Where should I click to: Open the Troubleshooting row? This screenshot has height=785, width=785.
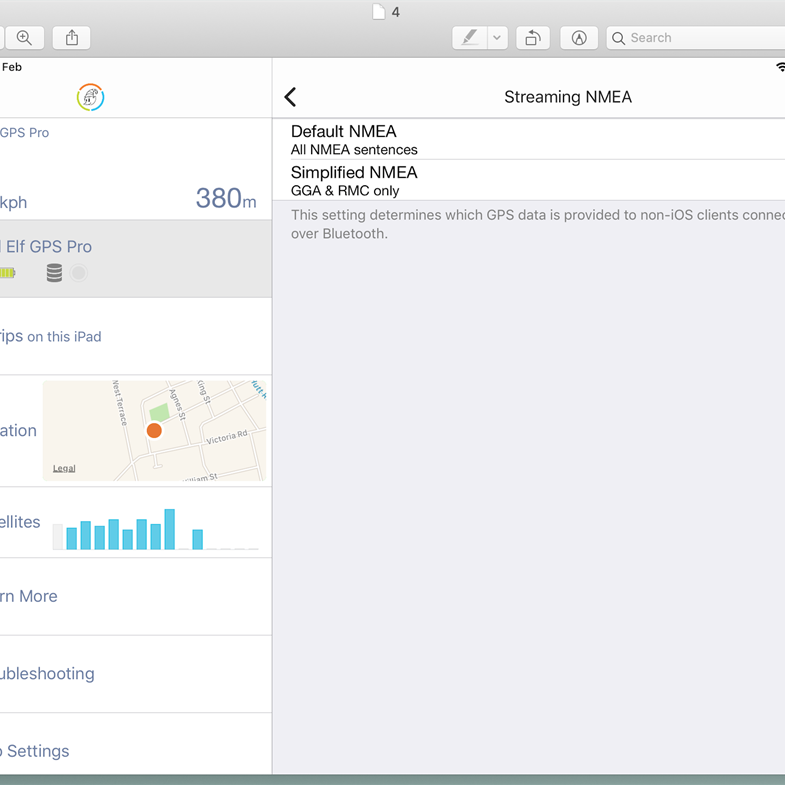48,674
